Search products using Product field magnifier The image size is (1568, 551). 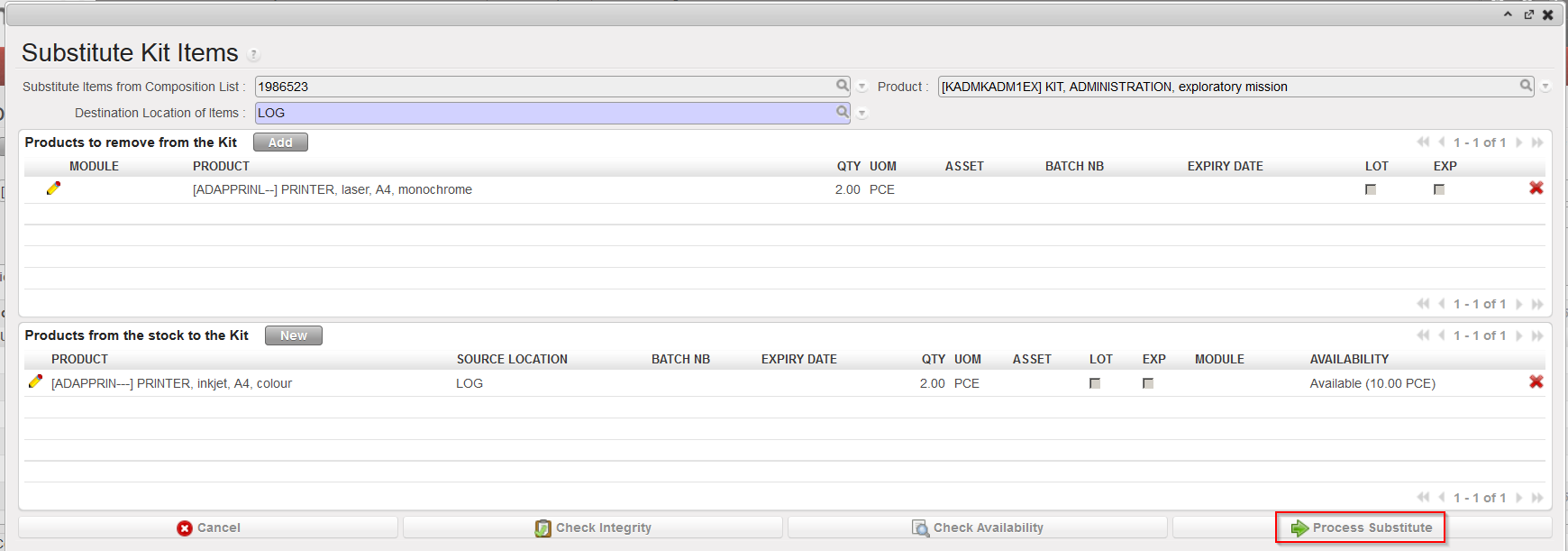click(x=1526, y=86)
